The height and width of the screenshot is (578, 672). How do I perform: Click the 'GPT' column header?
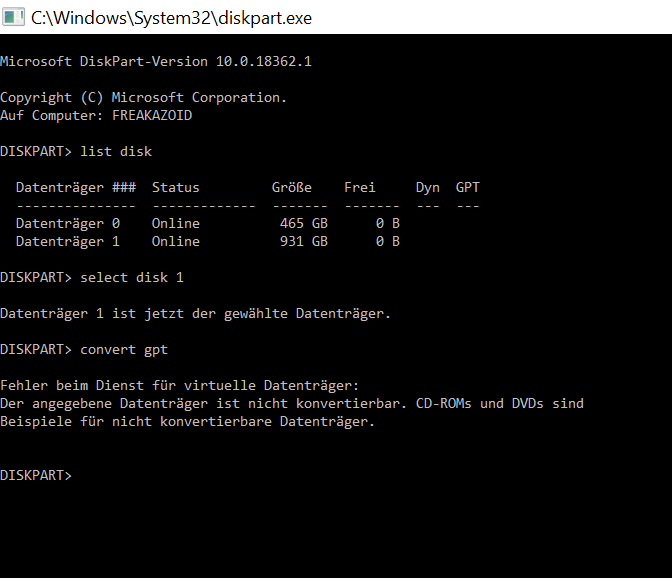pos(468,187)
